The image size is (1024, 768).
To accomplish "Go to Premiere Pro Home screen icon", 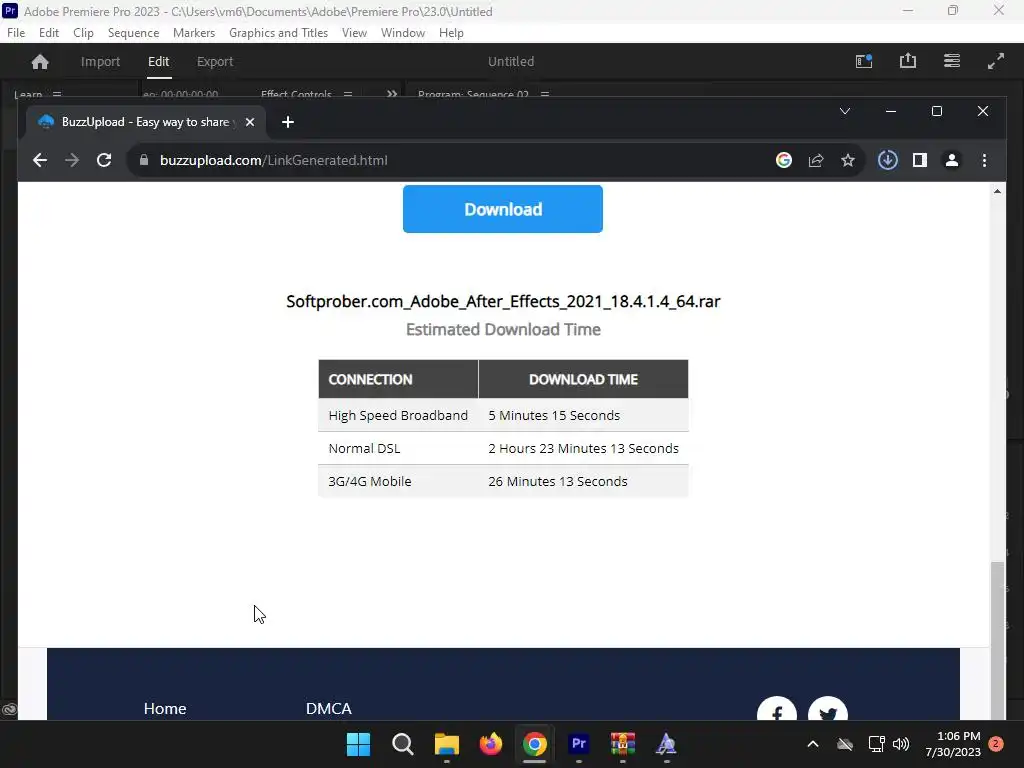I will pyautogui.click(x=40, y=61).
